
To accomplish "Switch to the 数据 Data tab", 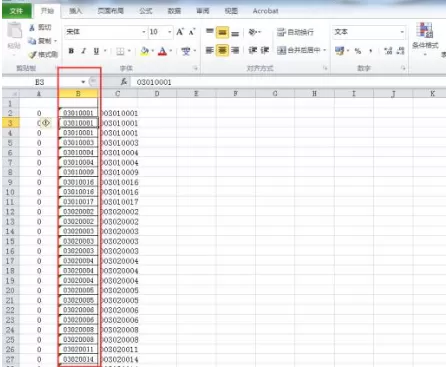I will (x=174, y=11).
